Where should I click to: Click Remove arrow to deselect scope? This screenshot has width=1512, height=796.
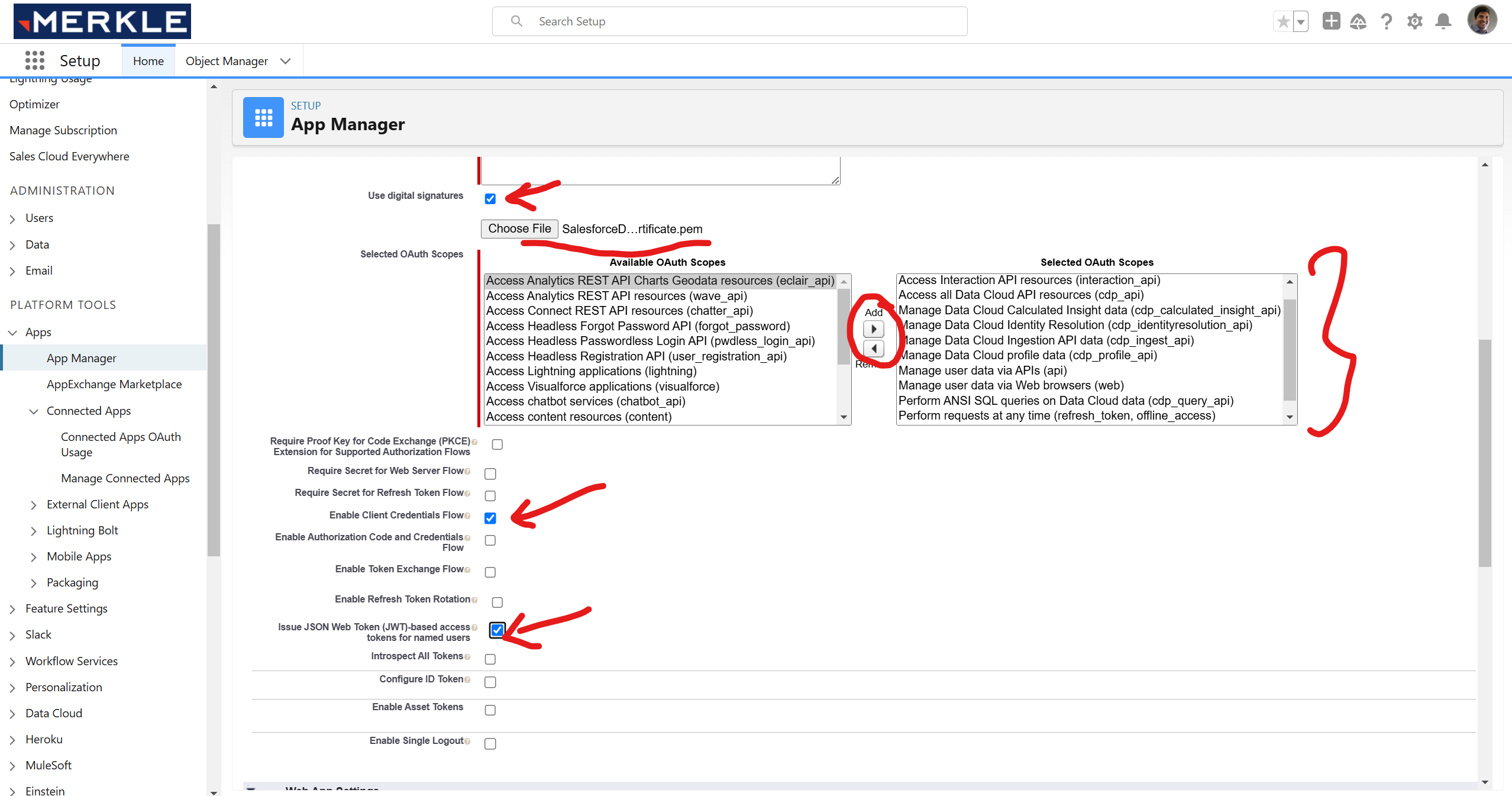pos(874,349)
